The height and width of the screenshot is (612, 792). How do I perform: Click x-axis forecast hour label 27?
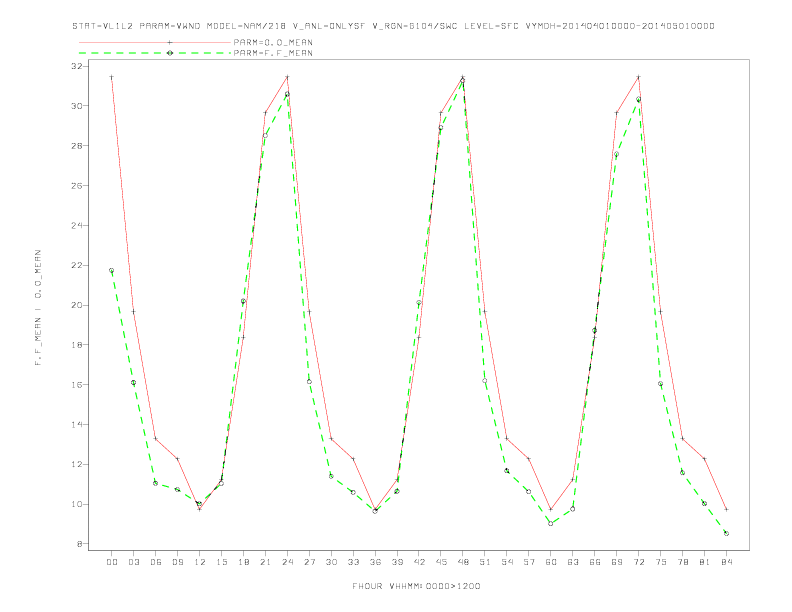click(309, 562)
